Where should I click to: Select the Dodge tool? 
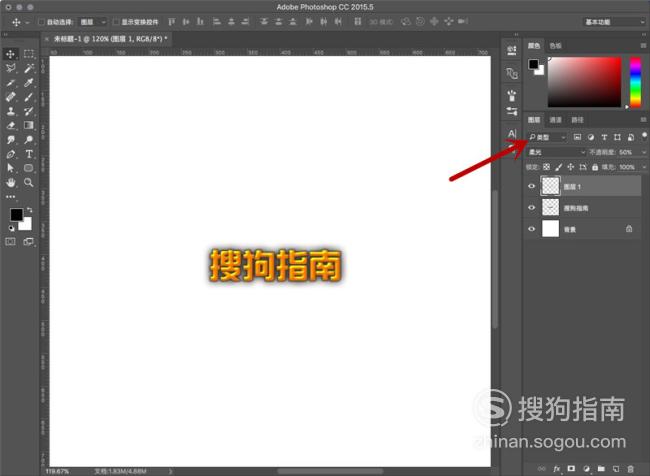[29, 140]
